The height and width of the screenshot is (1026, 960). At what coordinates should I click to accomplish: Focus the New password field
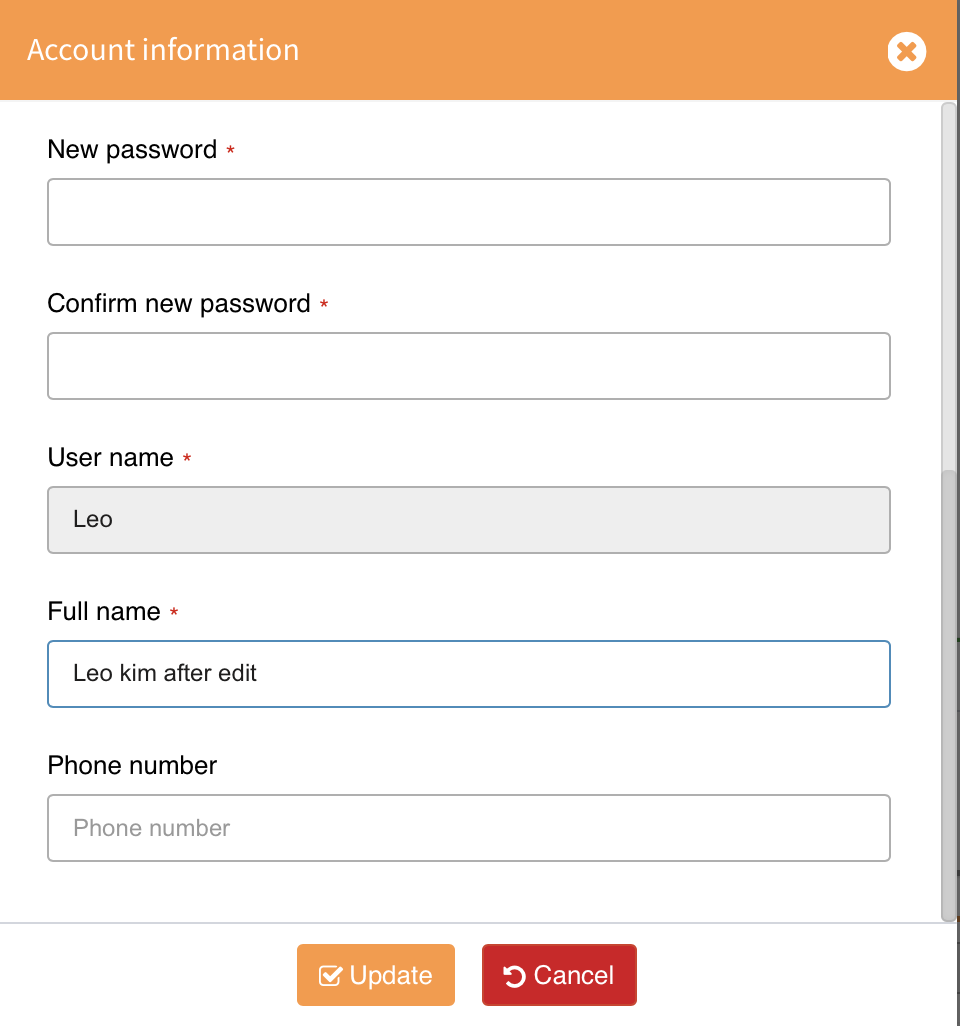click(468, 212)
